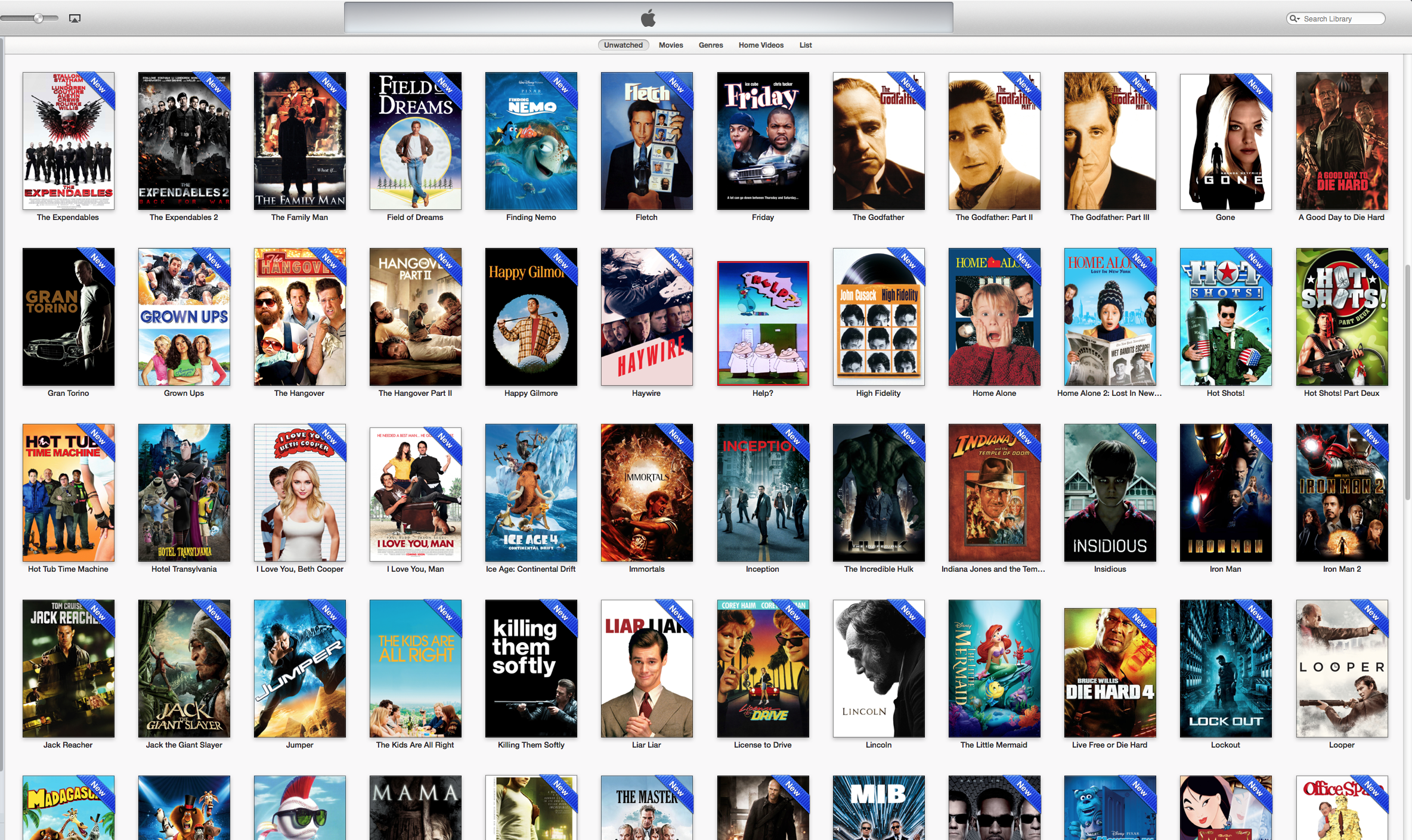This screenshot has width=1412, height=840.
Task: Select the License to Drive poster
Action: coord(763,668)
